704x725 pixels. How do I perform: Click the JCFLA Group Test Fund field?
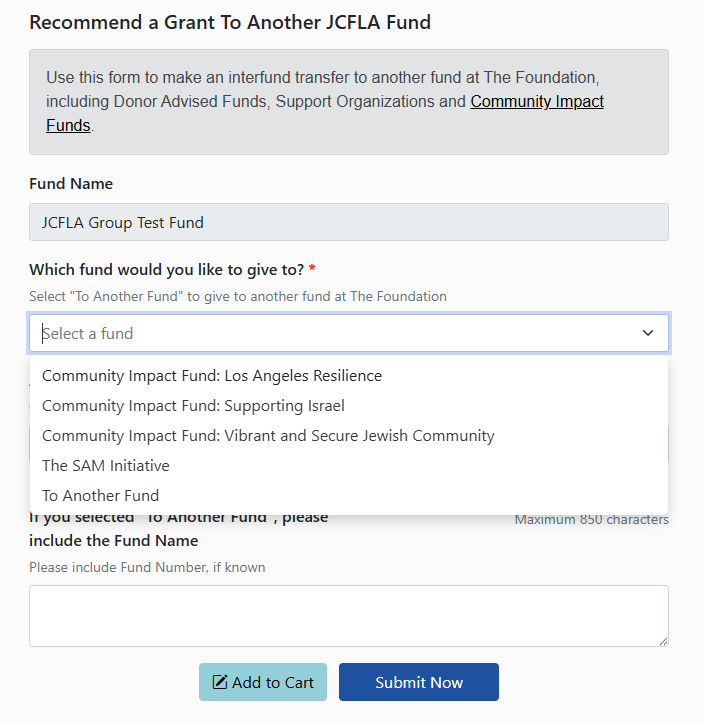pos(349,222)
